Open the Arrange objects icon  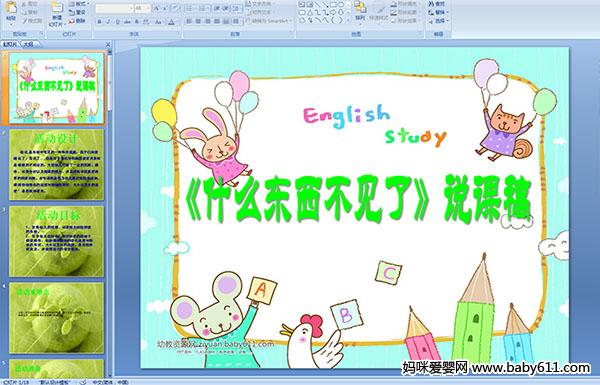point(360,12)
